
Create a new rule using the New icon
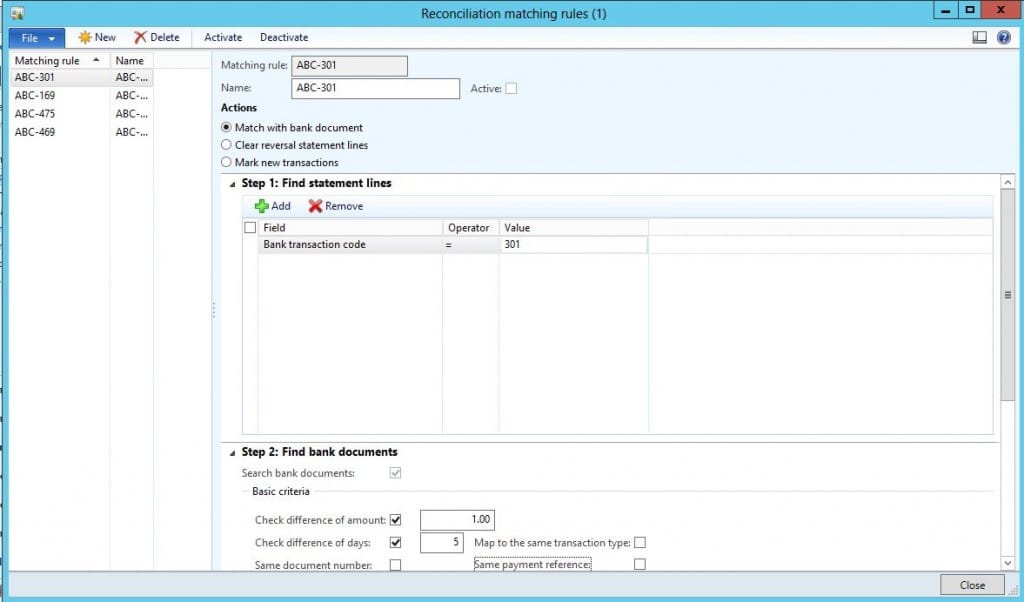[x=97, y=37]
